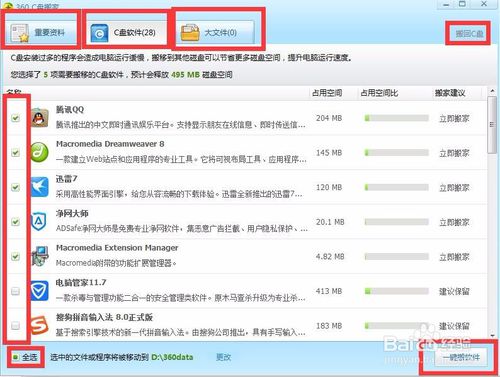Uncheck the 迅雷7 checkbox

(15, 187)
